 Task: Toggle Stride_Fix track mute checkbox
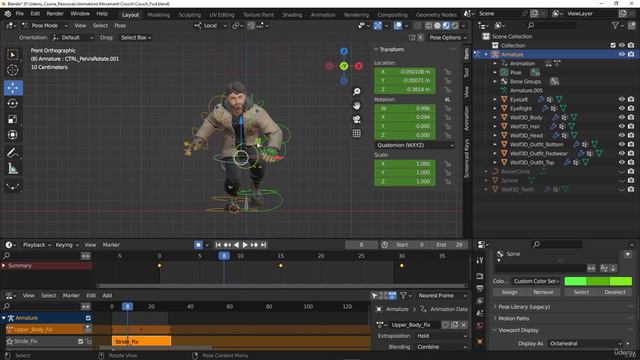tap(80, 341)
